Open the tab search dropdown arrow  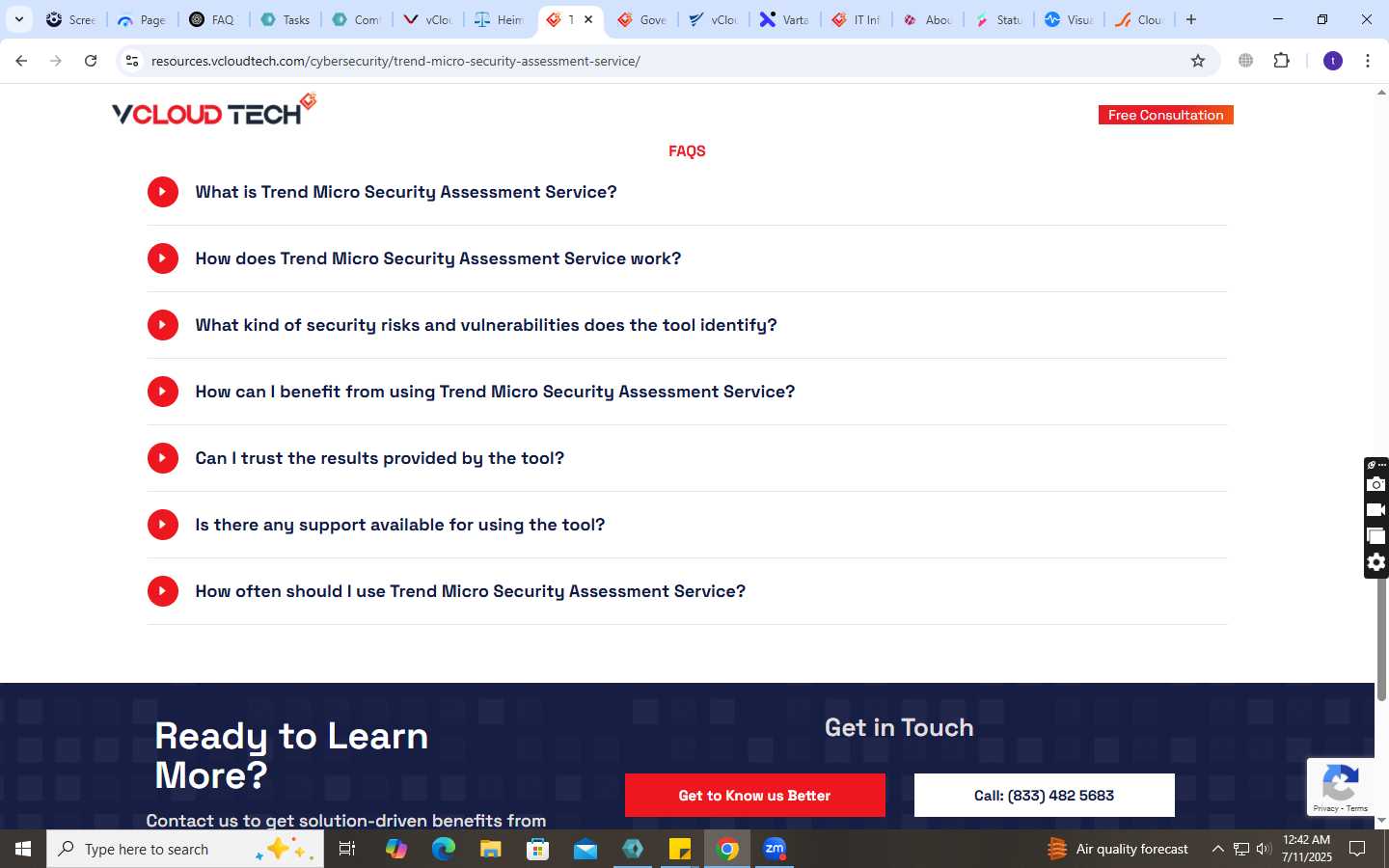point(18,19)
